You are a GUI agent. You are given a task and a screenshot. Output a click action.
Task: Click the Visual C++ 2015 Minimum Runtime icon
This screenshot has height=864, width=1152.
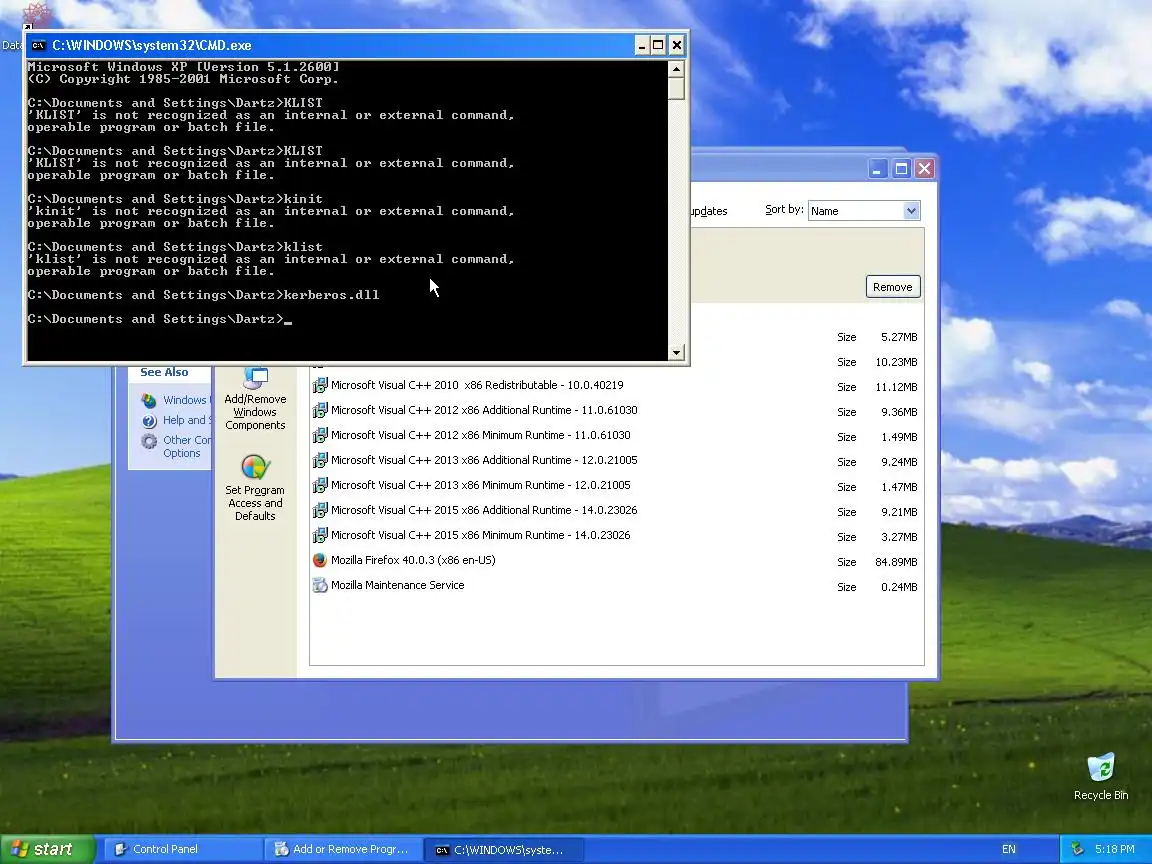click(320, 536)
